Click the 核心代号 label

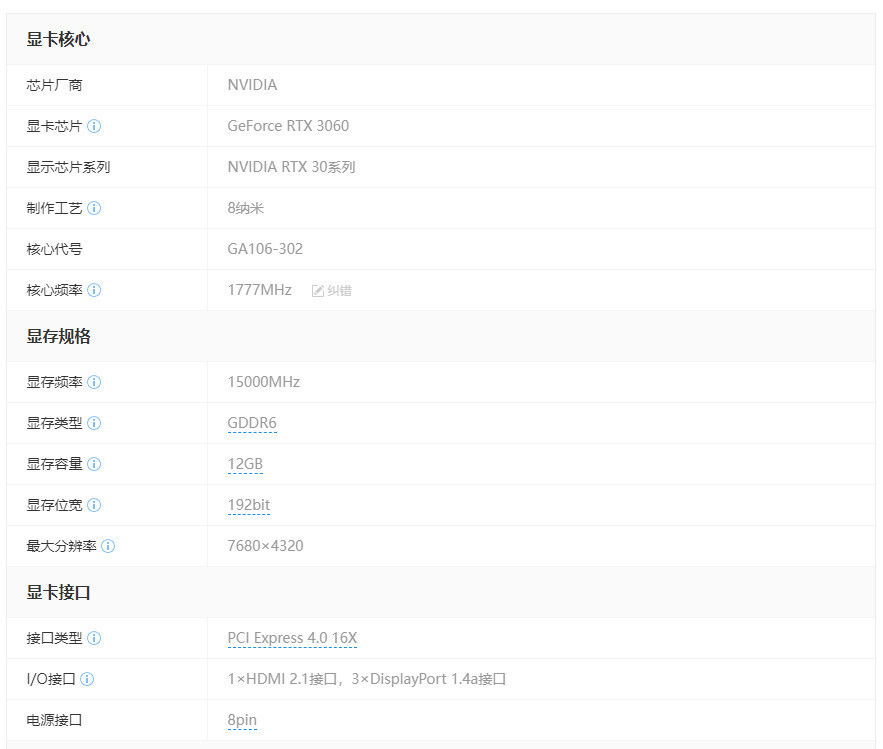(x=54, y=249)
